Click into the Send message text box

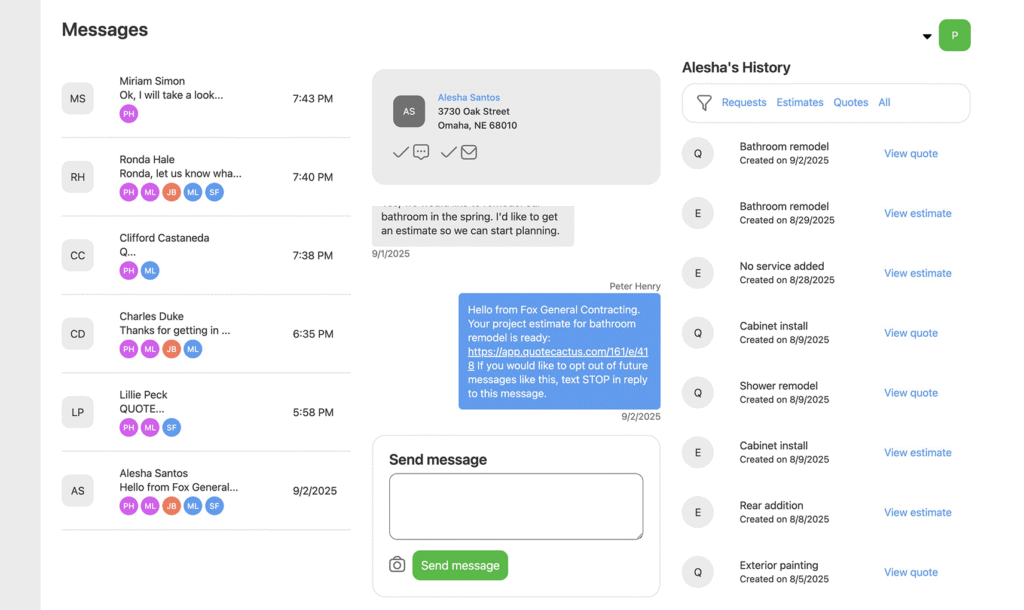[x=516, y=506]
